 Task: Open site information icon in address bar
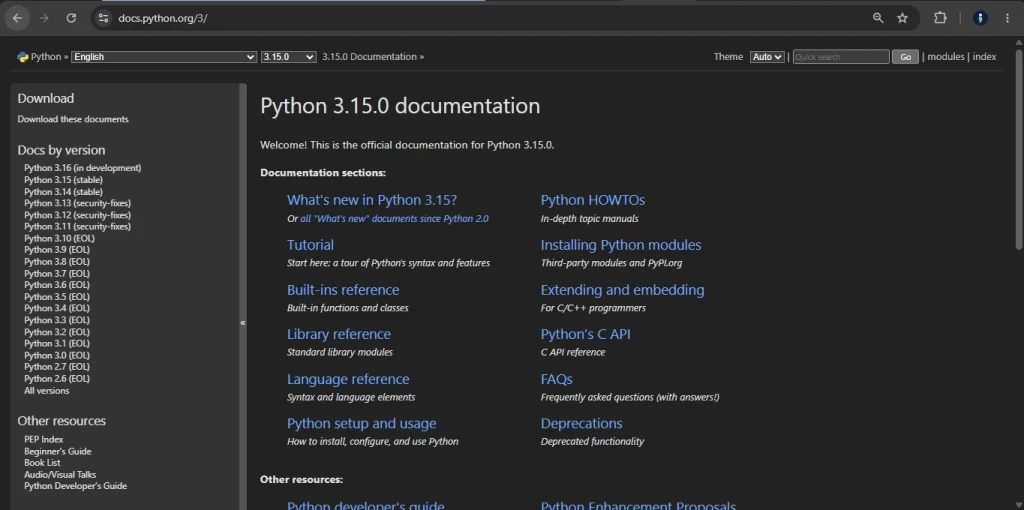(x=103, y=18)
